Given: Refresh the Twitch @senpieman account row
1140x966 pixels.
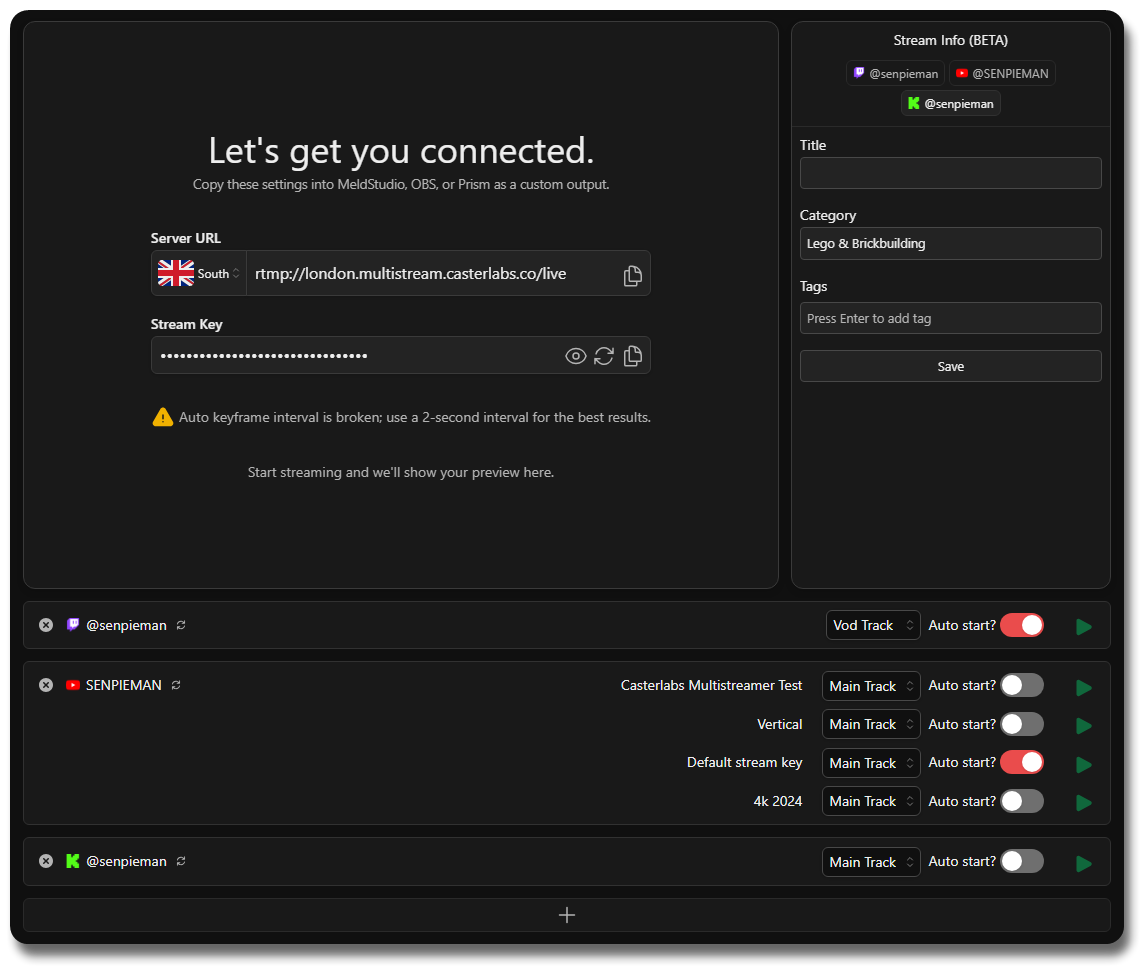Looking at the screenshot, I should pyautogui.click(x=180, y=624).
